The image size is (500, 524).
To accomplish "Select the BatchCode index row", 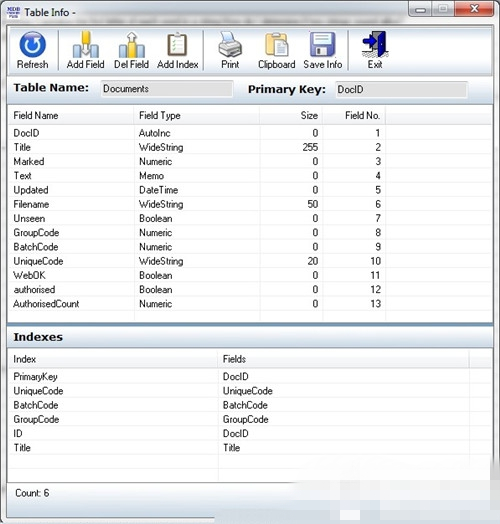I will click(x=249, y=405).
